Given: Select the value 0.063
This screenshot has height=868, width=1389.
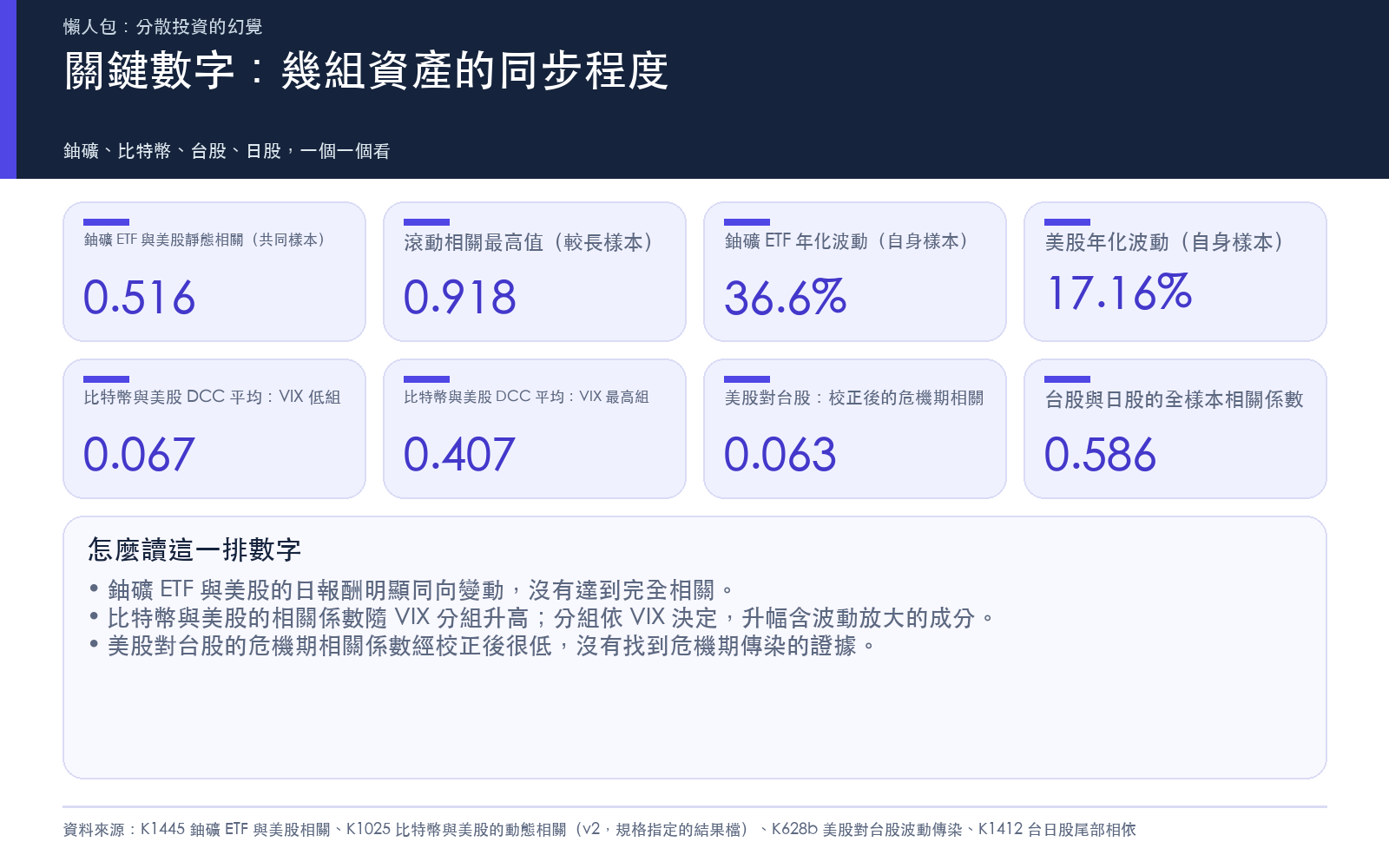Looking at the screenshot, I should (780, 455).
